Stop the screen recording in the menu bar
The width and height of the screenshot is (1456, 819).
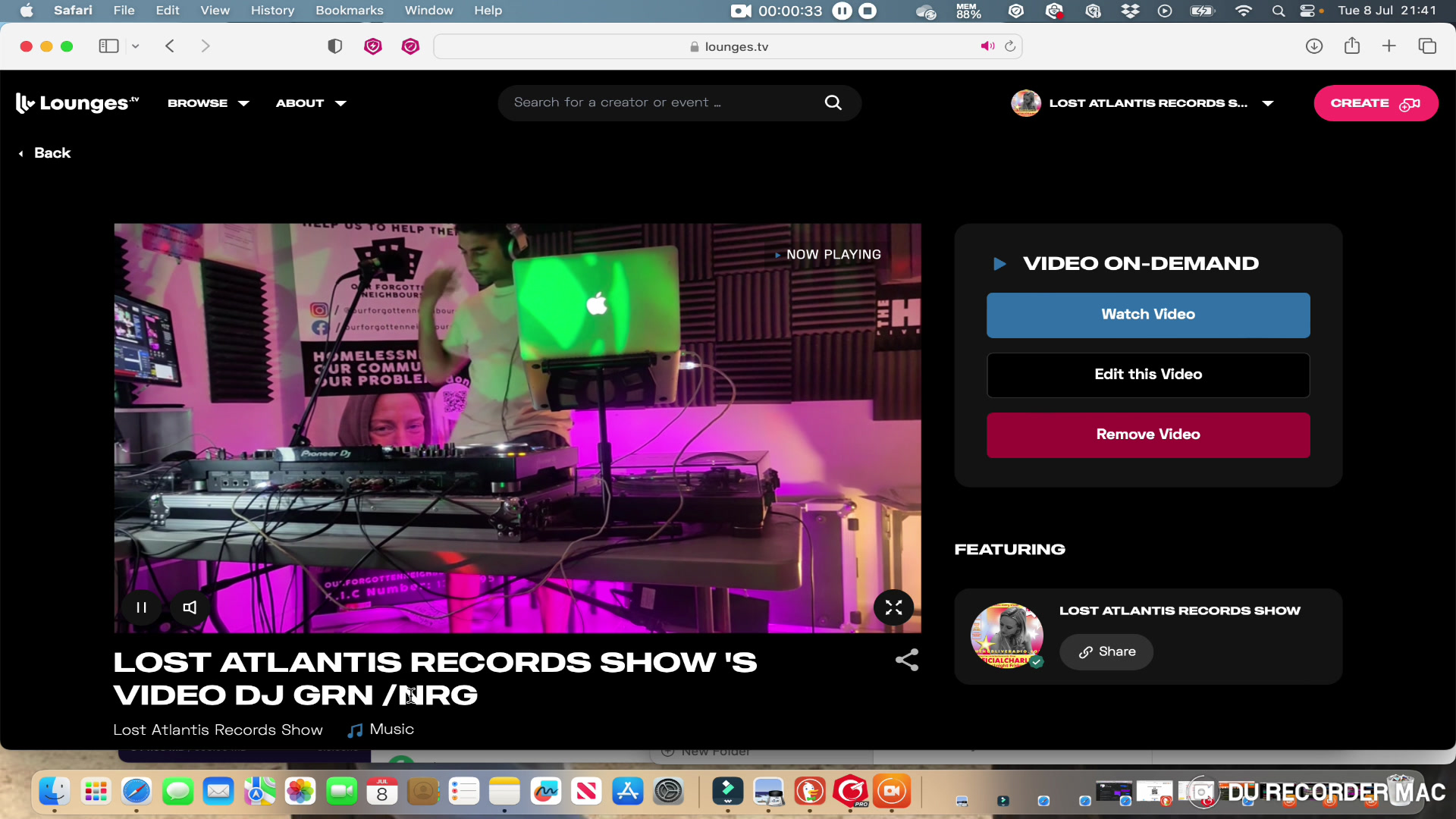tap(868, 11)
